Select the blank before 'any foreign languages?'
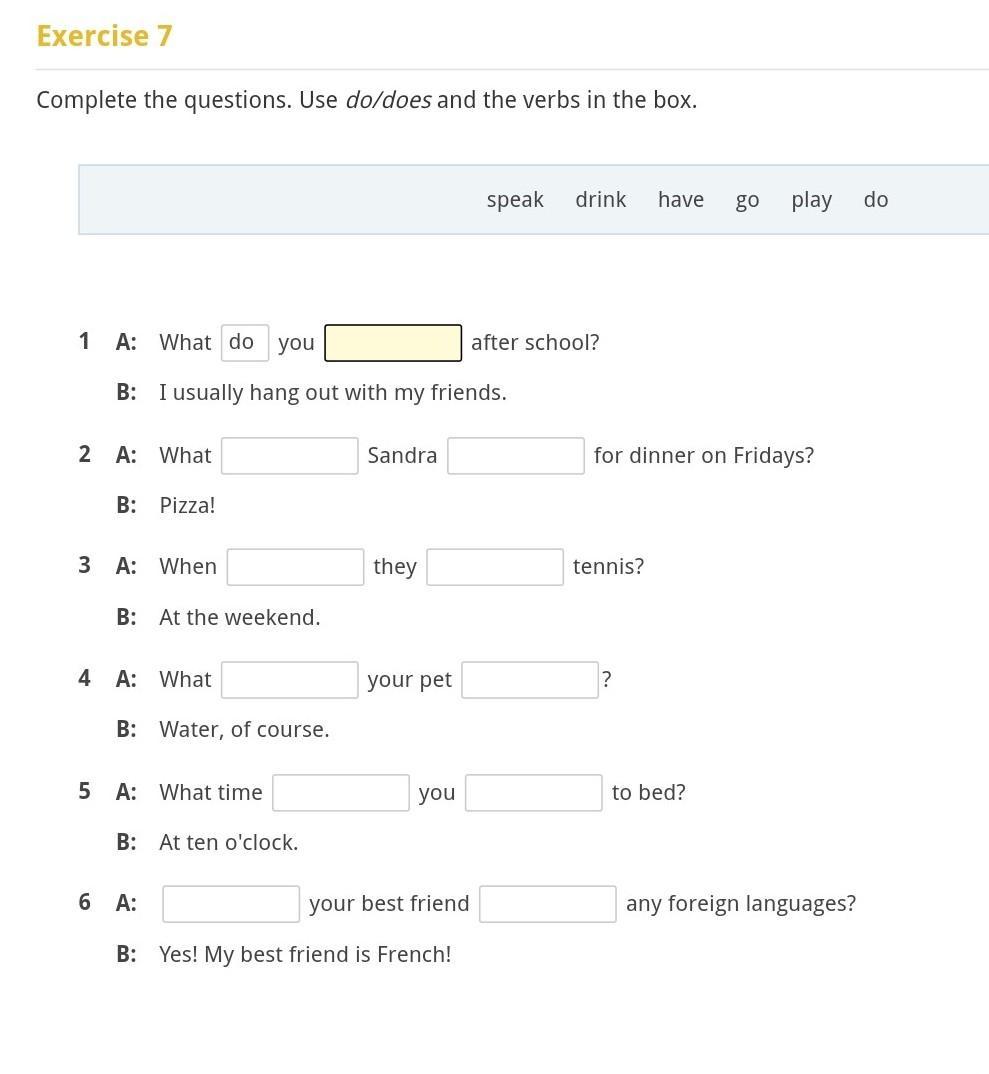Viewport: 989px width, 1074px height. [x=547, y=903]
